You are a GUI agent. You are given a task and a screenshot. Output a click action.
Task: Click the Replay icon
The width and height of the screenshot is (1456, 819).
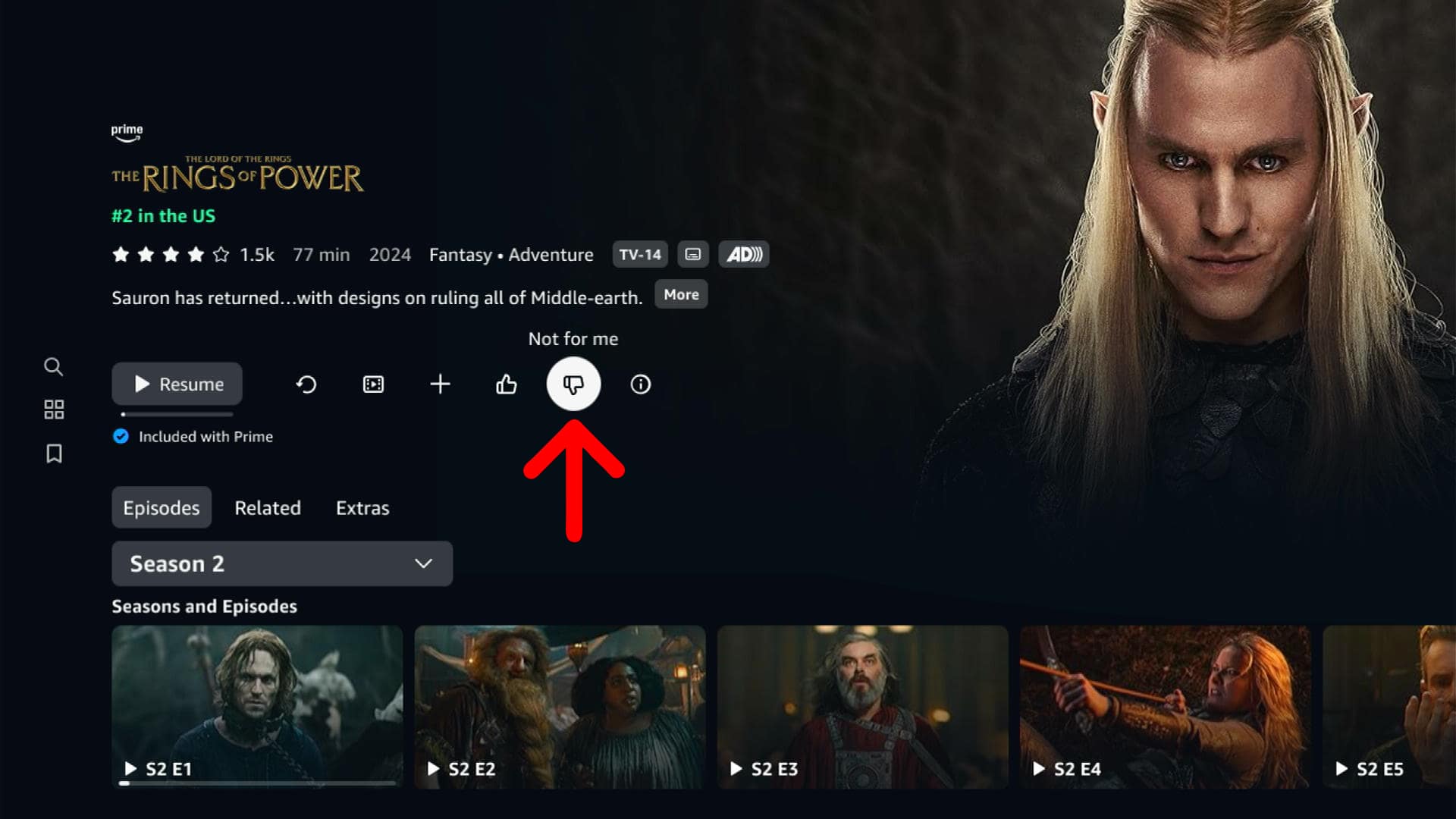coord(306,384)
